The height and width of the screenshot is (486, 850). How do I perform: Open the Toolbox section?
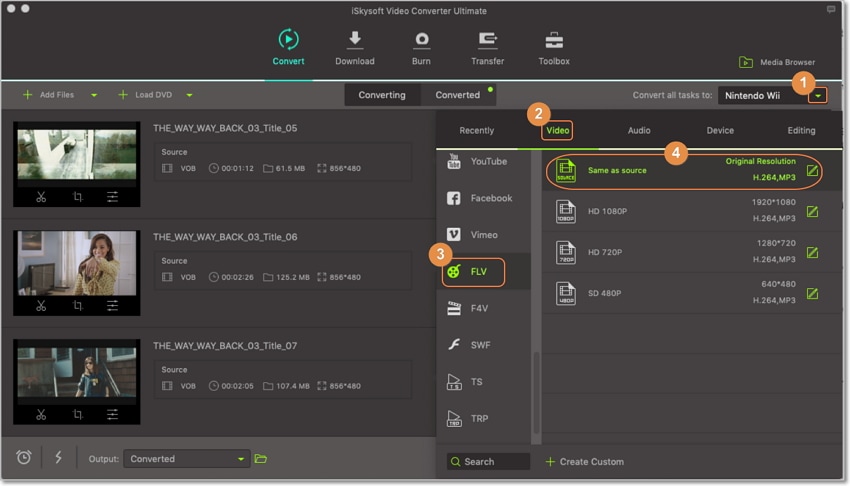(x=553, y=48)
